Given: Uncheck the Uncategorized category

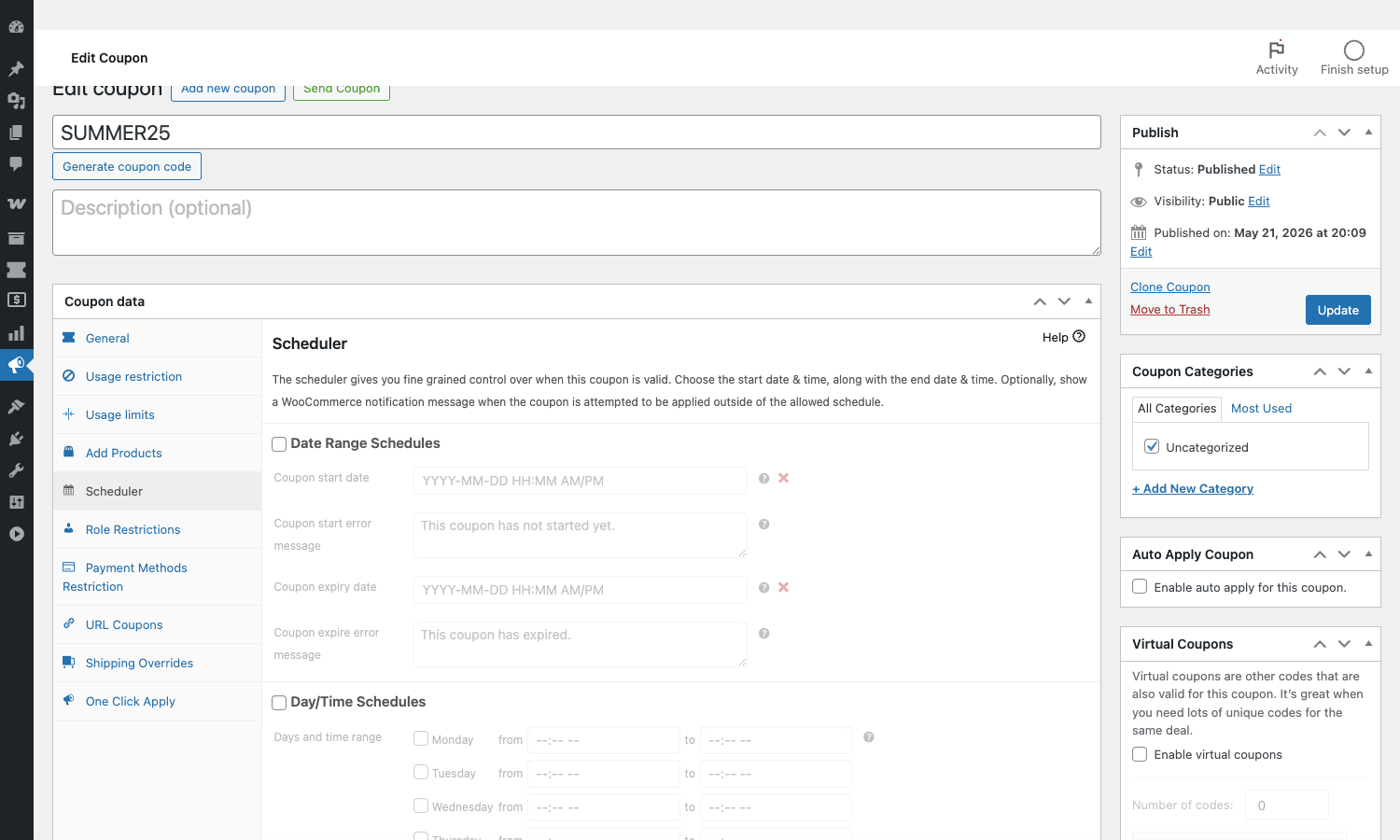Looking at the screenshot, I should 1152,446.
